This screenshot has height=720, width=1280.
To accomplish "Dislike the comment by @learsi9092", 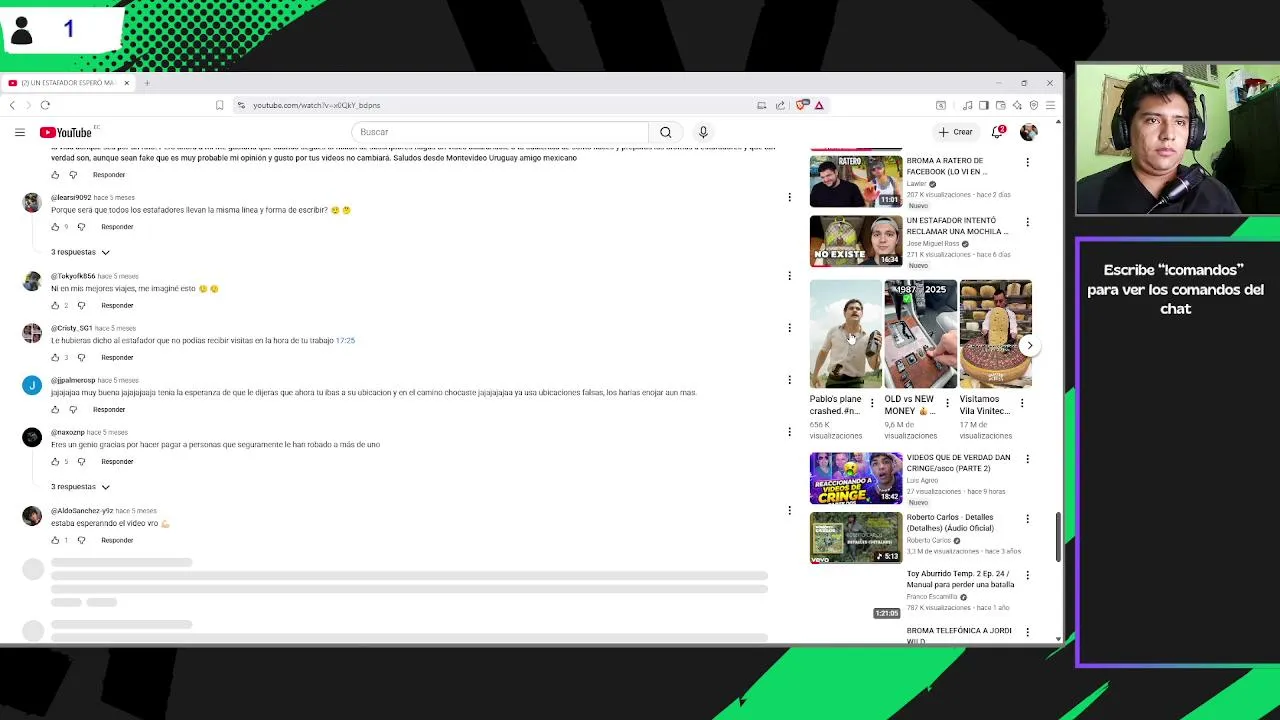I will tap(81, 227).
